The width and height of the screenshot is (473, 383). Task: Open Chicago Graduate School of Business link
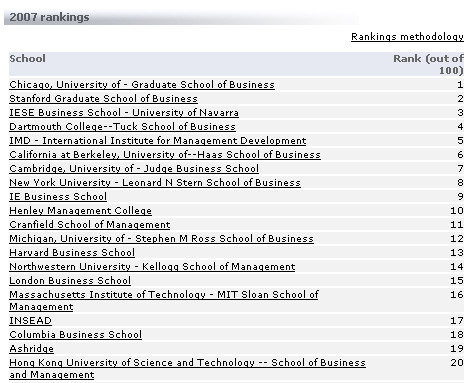coord(142,85)
